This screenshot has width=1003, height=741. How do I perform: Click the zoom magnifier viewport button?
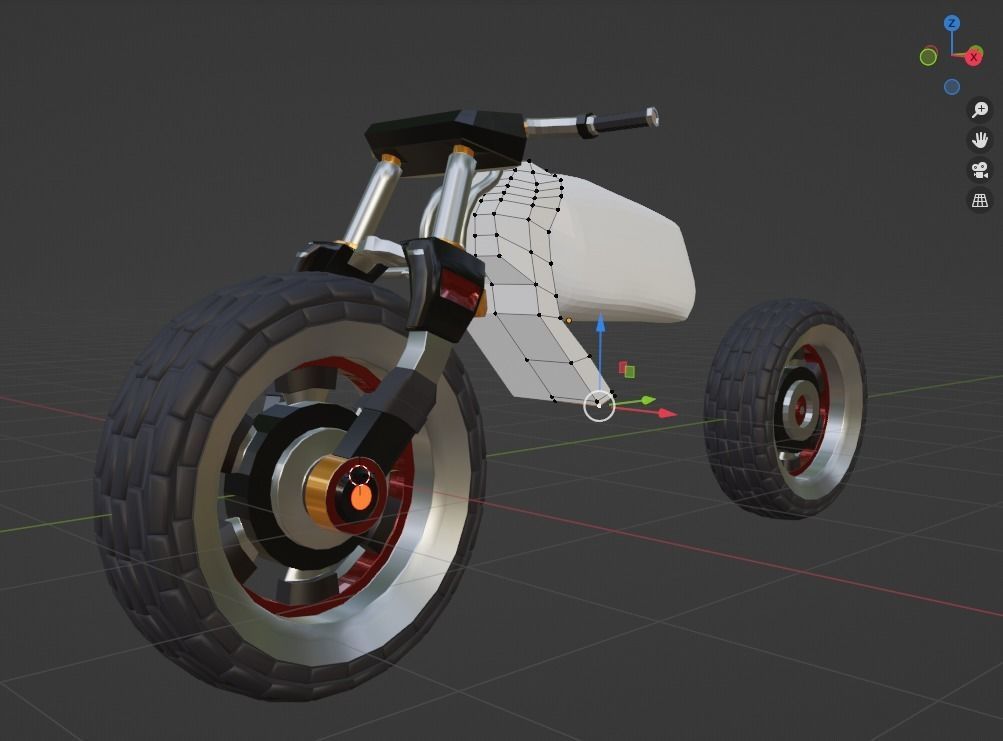[x=980, y=109]
